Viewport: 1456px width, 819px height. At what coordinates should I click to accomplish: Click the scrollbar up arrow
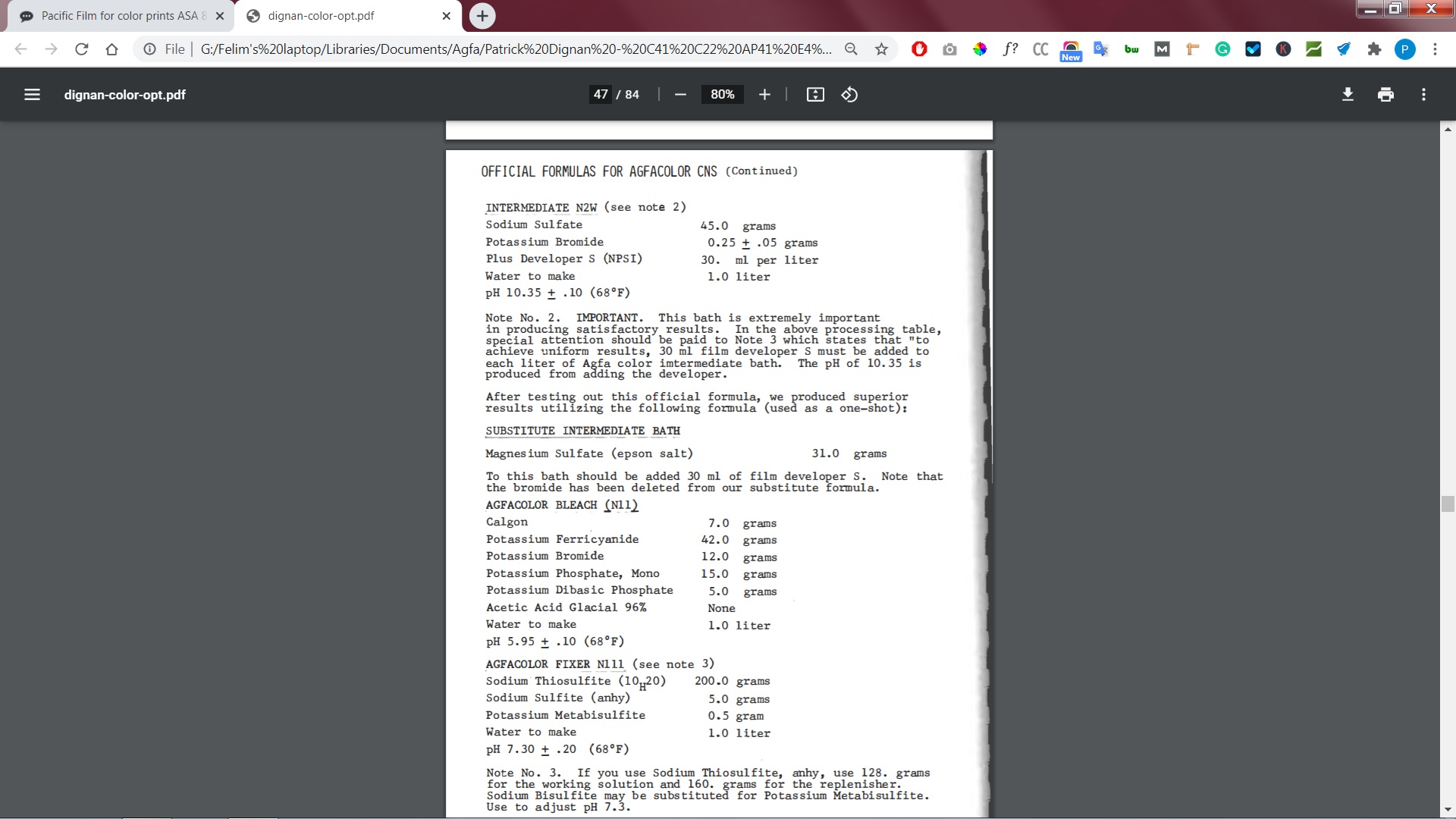click(x=1448, y=130)
